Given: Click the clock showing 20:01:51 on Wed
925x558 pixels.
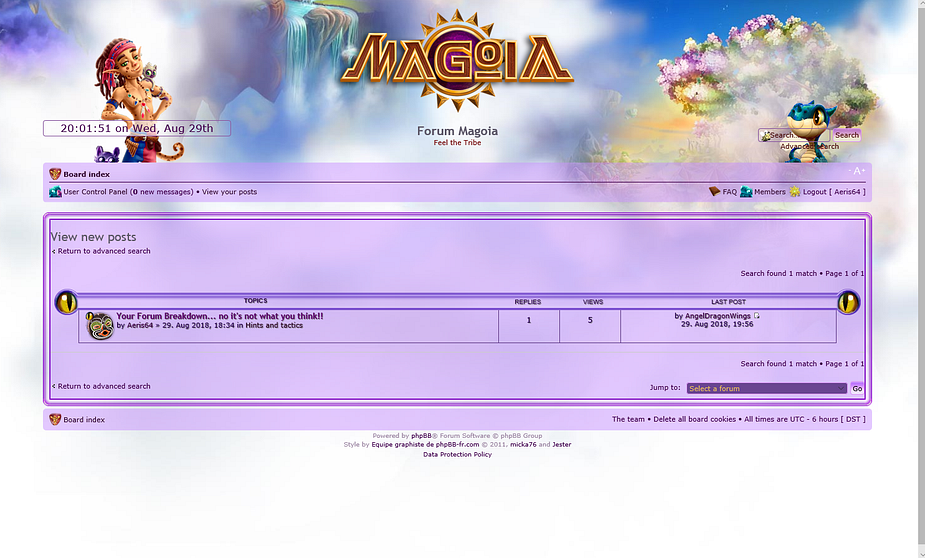Looking at the screenshot, I should pyautogui.click(x=137, y=129).
